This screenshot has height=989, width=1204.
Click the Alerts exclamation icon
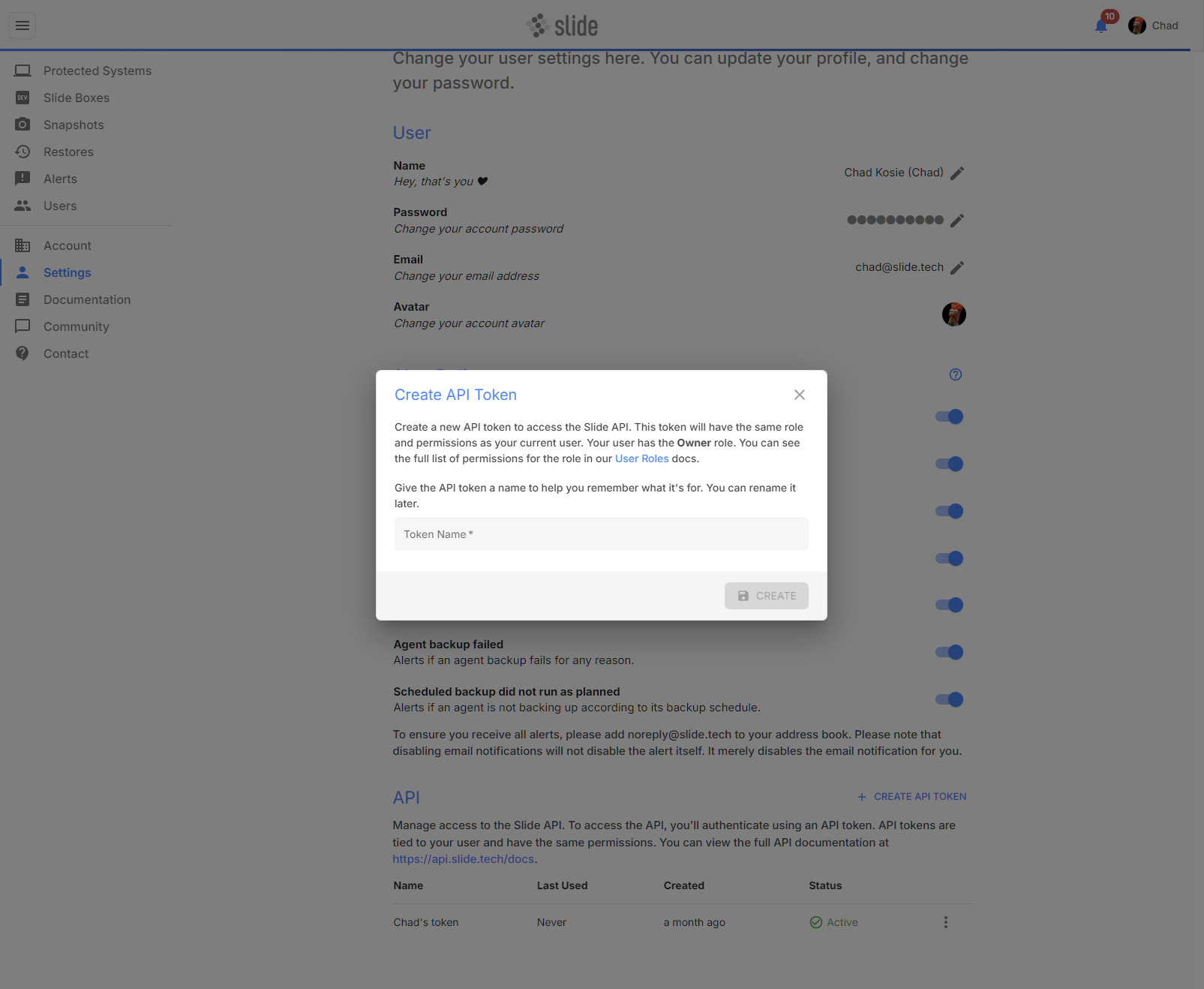point(23,179)
